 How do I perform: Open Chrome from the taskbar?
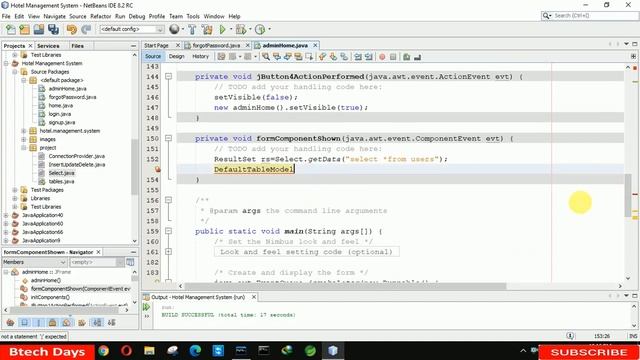click(x=103, y=351)
